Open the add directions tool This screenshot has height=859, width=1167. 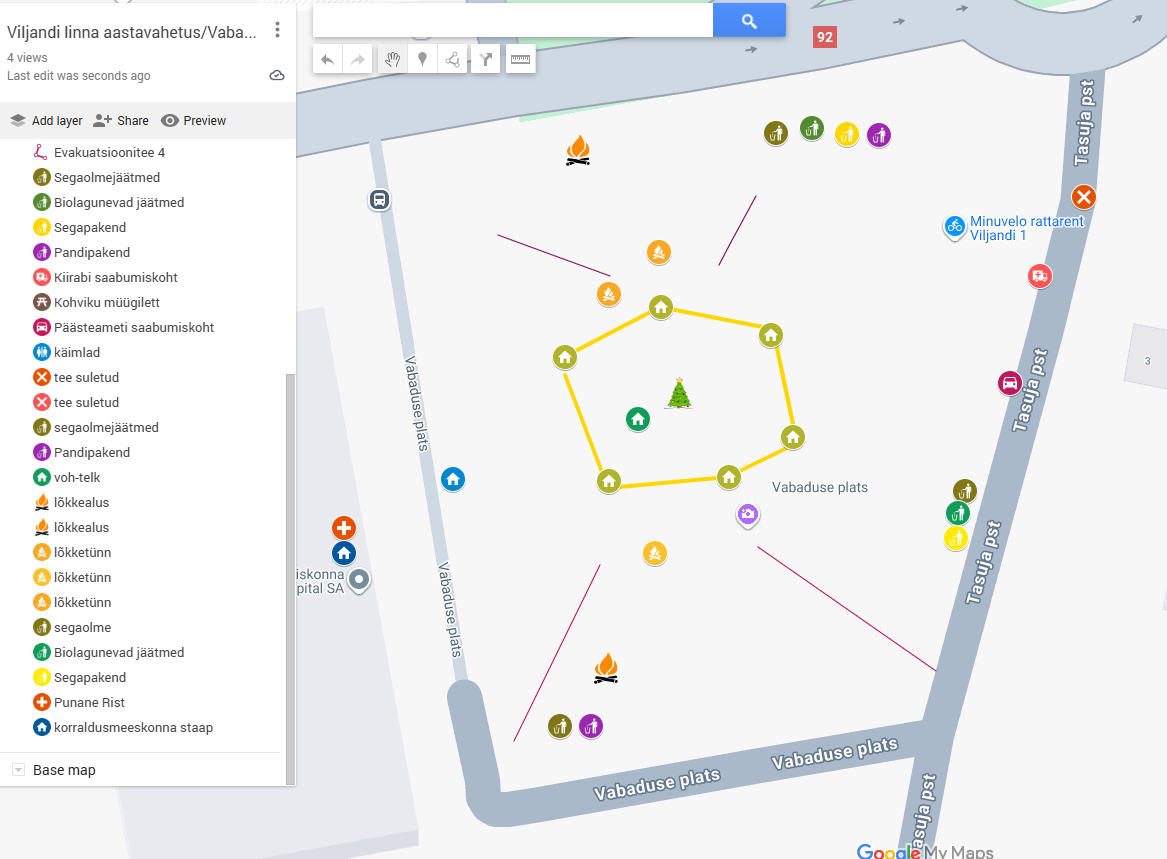pyautogui.click(x=485, y=59)
